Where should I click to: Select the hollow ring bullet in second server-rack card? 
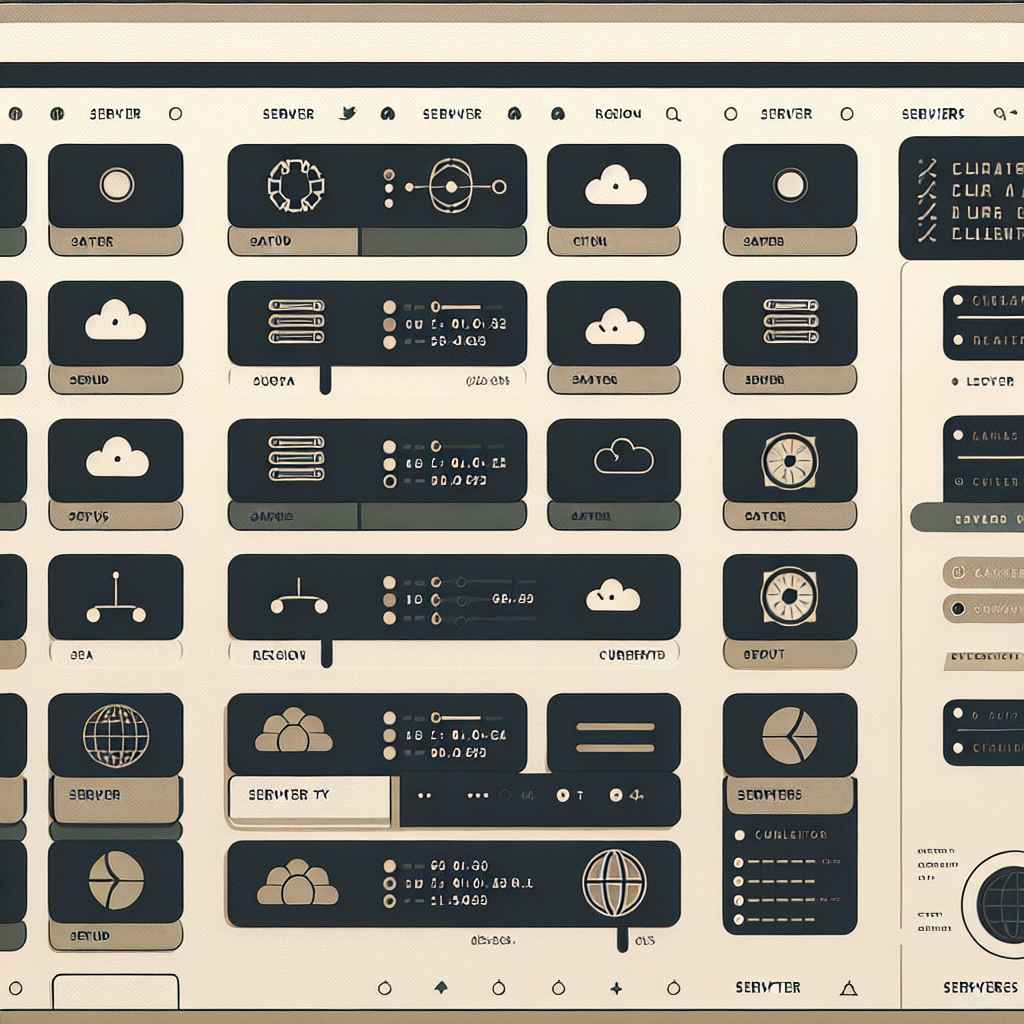[x=390, y=481]
